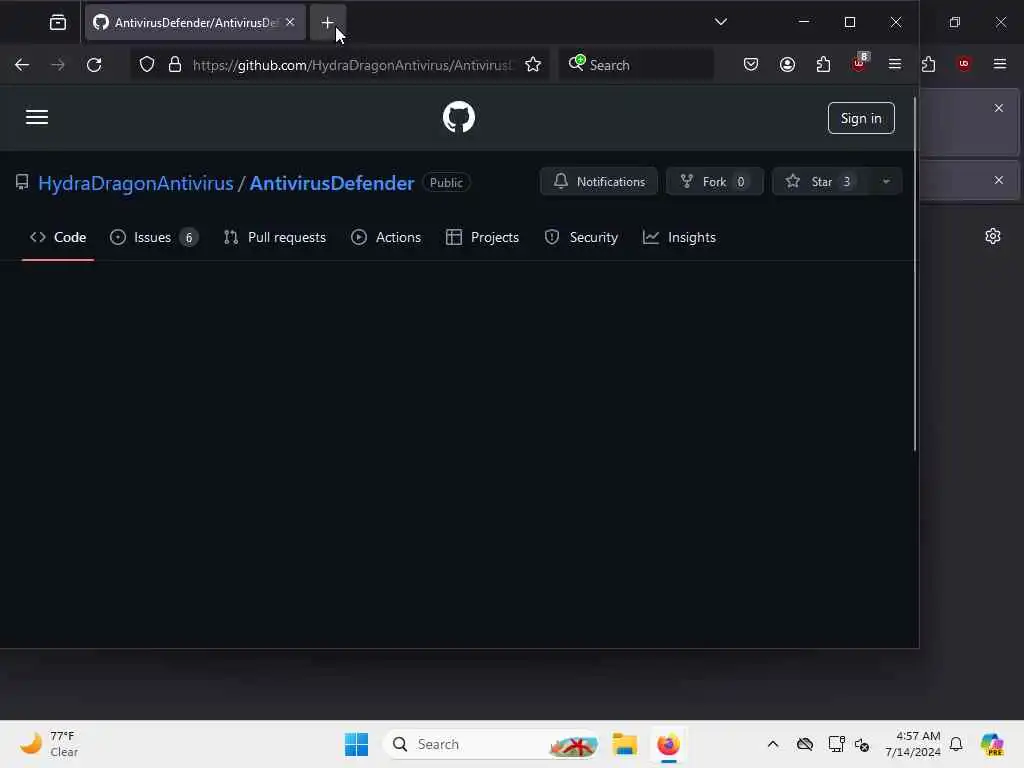Viewport: 1024px width, 768px height.
Task: Click the browser Search box
Action: point(637,65)
